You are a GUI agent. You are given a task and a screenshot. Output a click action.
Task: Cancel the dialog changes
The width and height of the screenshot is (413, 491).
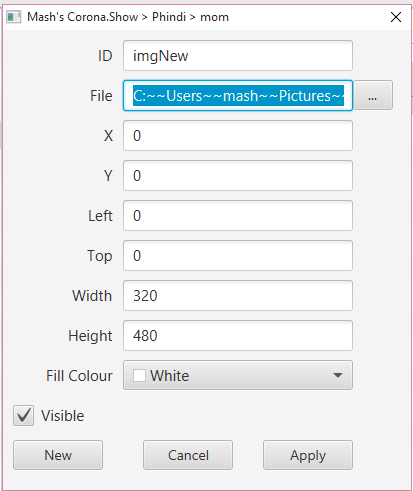(188, 455)
